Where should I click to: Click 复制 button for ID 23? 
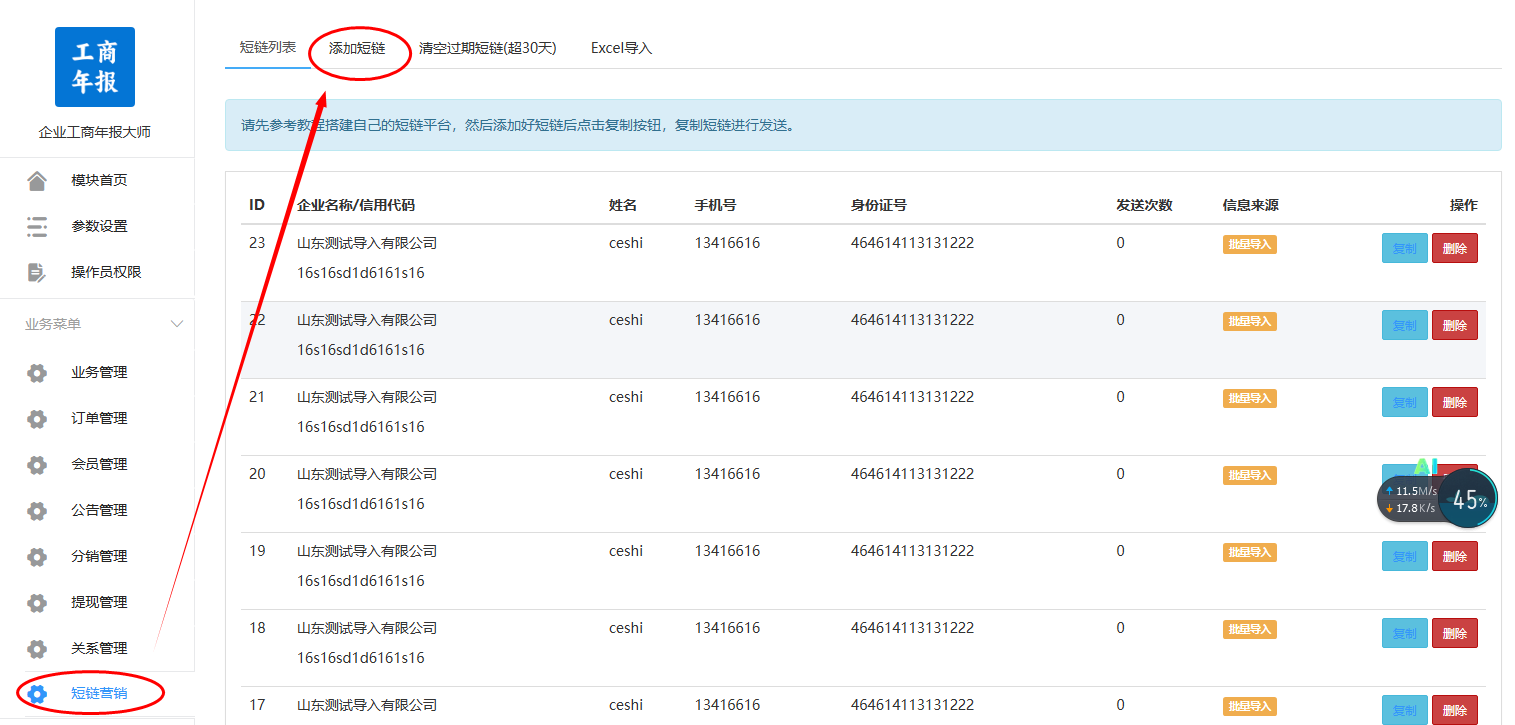[1405, 248]
